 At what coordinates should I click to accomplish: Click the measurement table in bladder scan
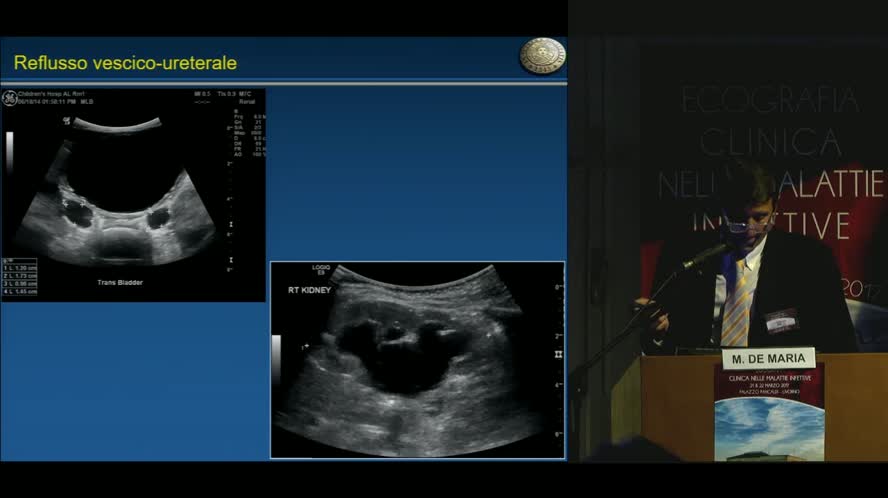pyautogui.click(x=20, y=278)
